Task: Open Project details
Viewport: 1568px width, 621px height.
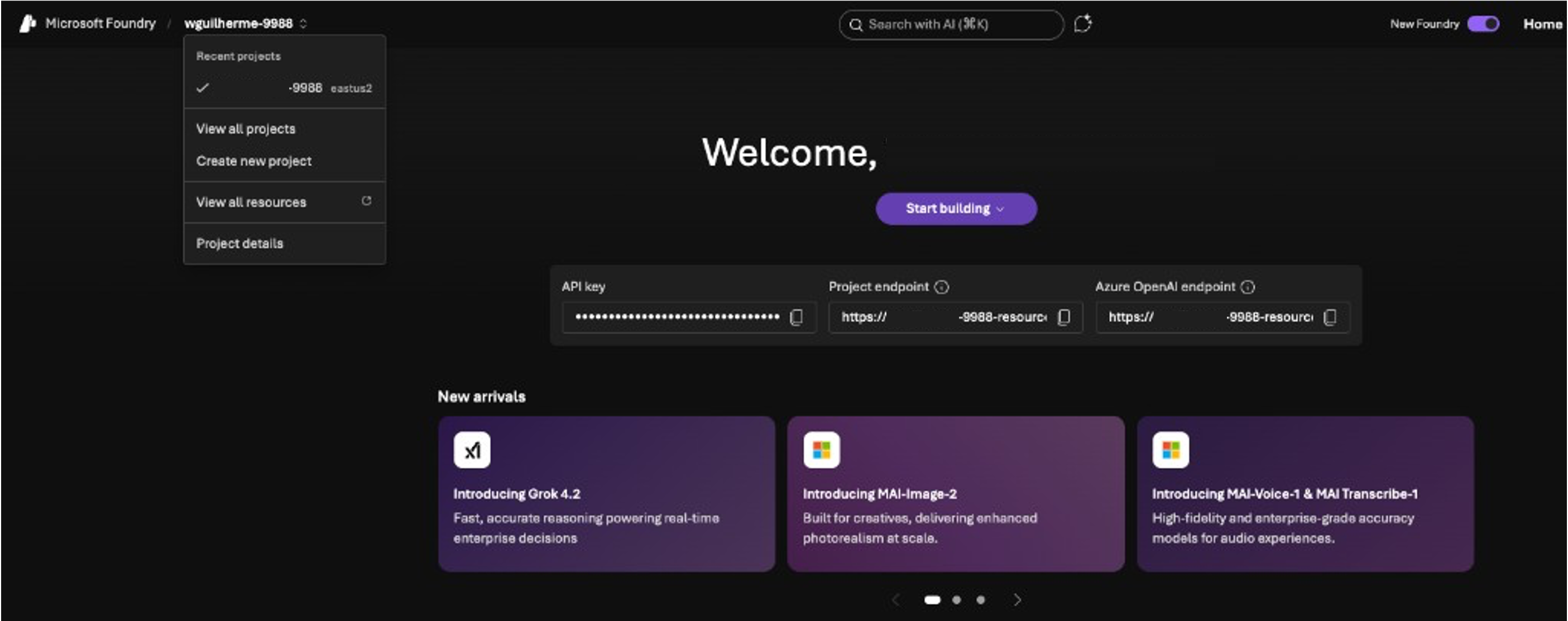Action: [284, 243]
